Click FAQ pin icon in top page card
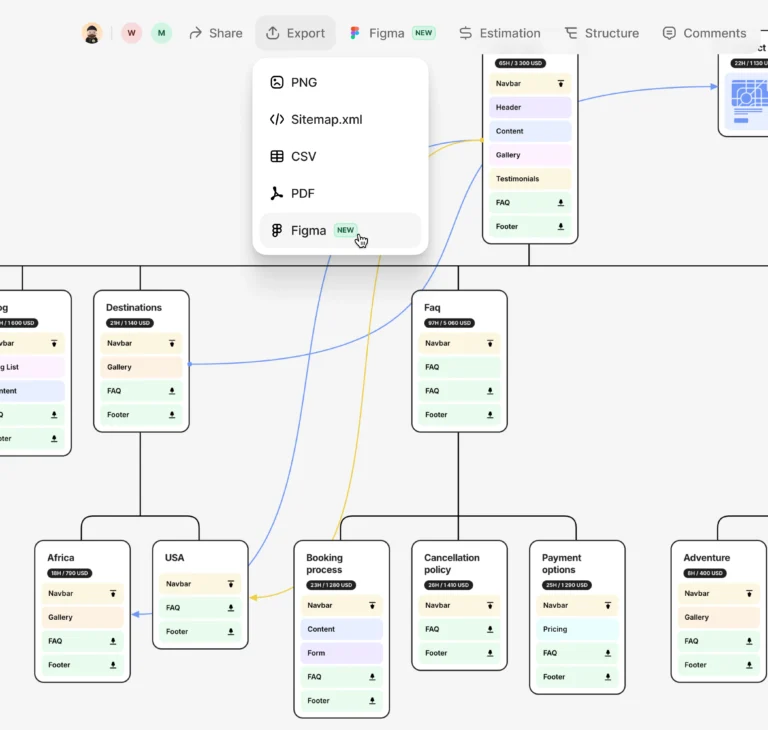 [x=561, y=203]
